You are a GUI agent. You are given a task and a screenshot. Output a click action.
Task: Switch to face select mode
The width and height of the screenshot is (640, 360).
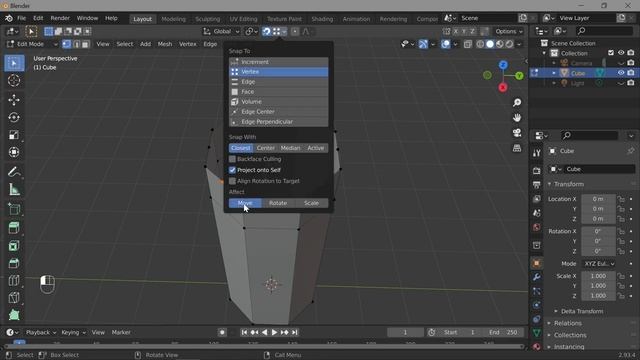[85, 44]
